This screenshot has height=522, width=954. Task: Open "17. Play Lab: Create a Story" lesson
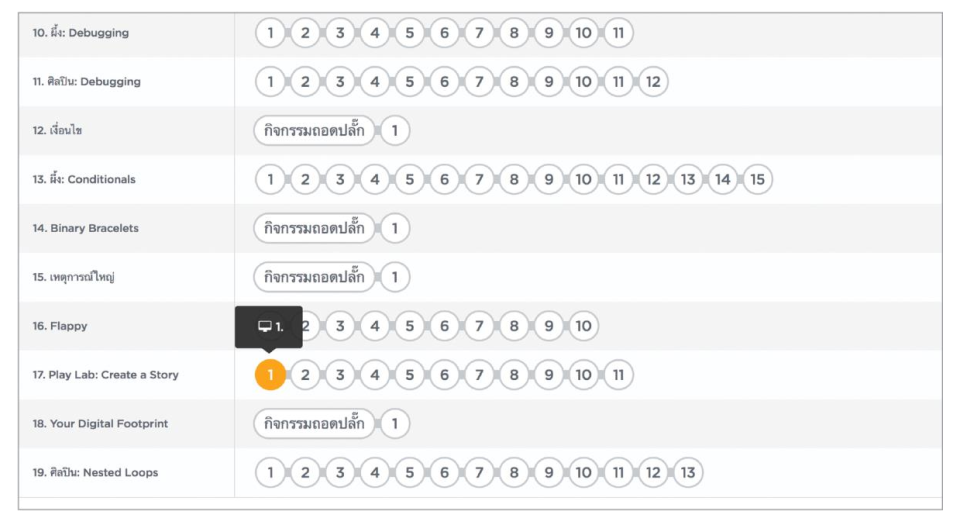click(105, 375)
